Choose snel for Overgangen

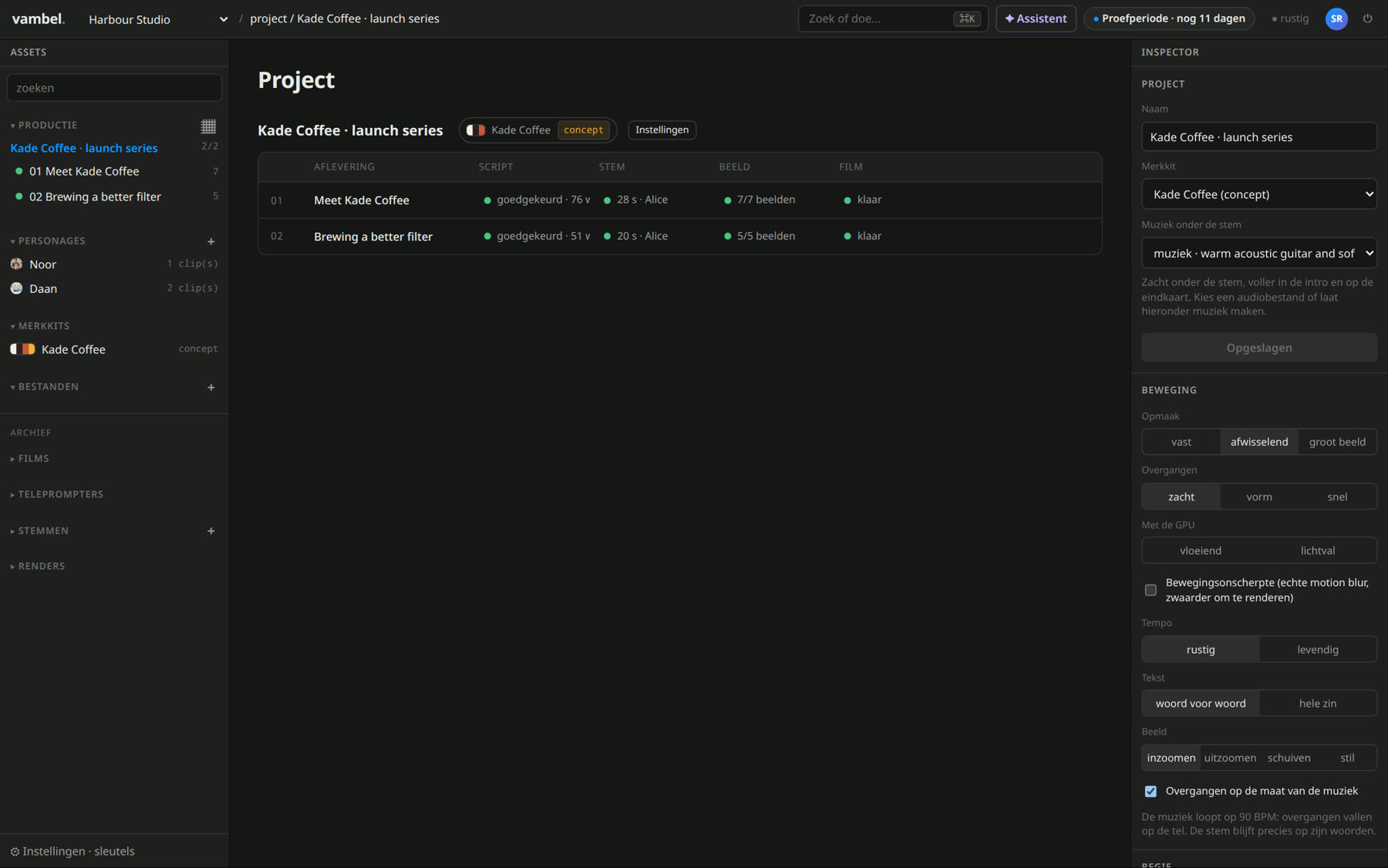click(x=1337, y=496)
